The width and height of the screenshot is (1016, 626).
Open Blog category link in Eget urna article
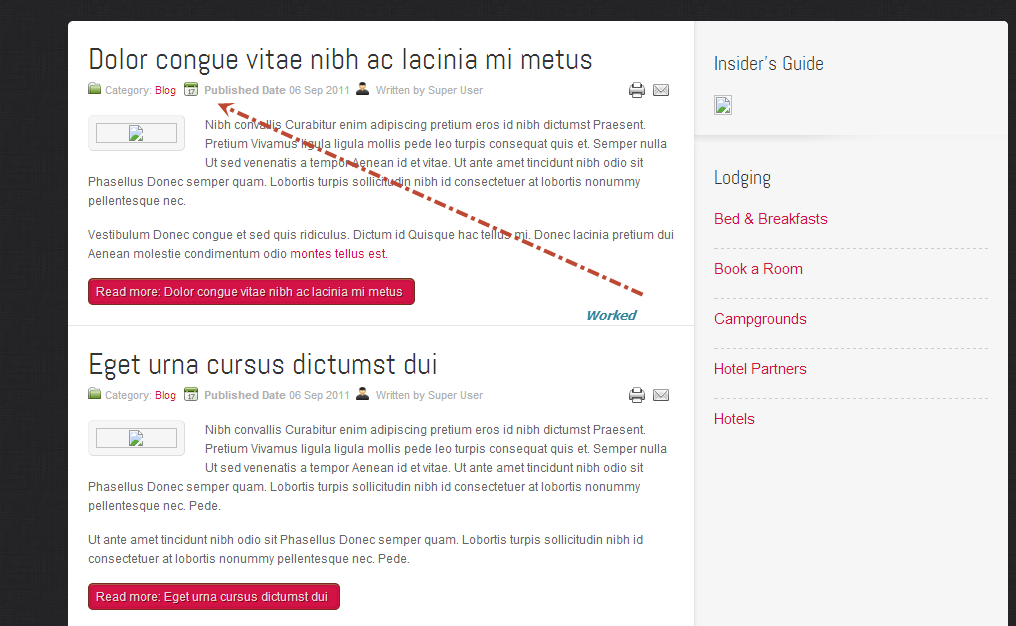[165, 395]
